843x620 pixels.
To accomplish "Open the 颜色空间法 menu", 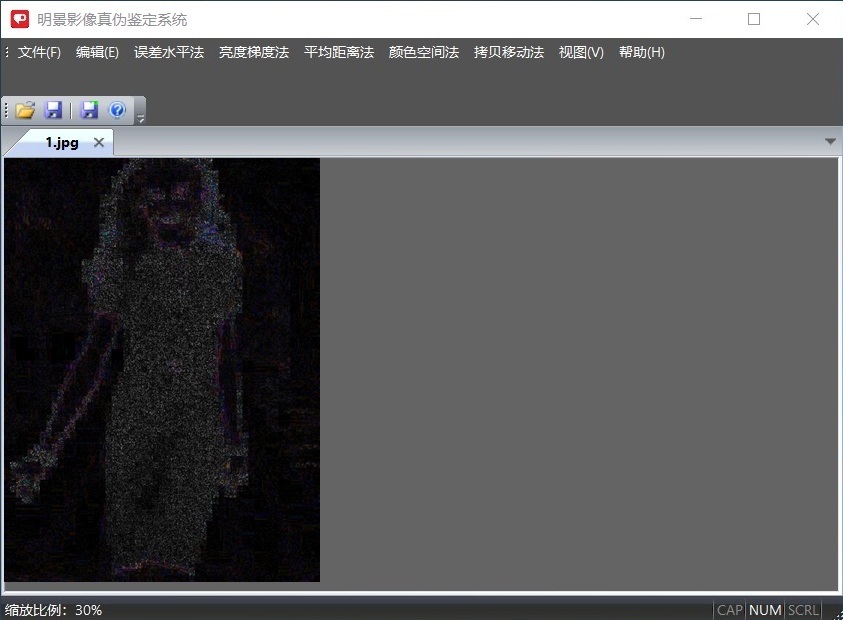I will (424, 52).
